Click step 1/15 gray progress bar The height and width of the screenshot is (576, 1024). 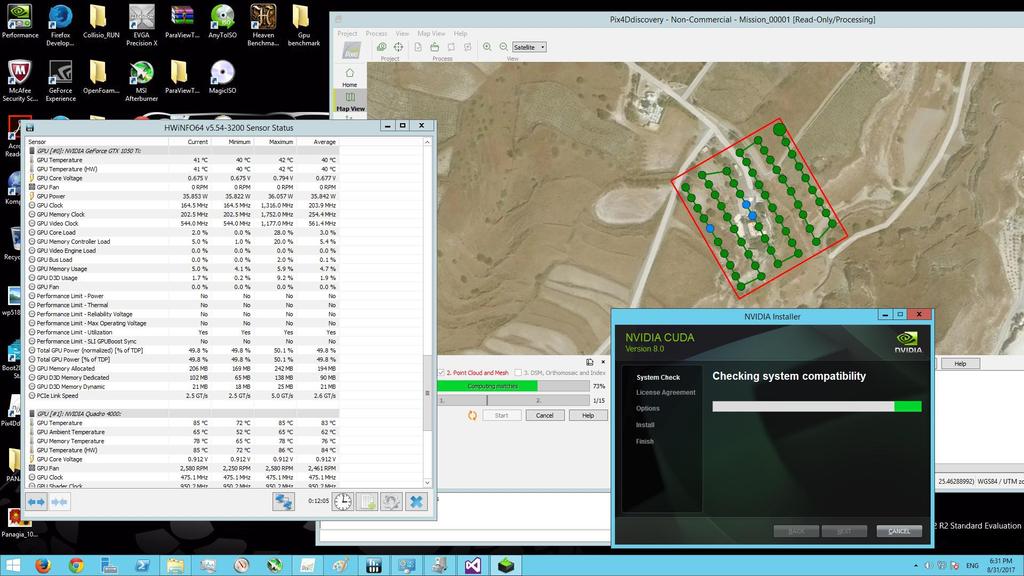[x=514, y=400]
